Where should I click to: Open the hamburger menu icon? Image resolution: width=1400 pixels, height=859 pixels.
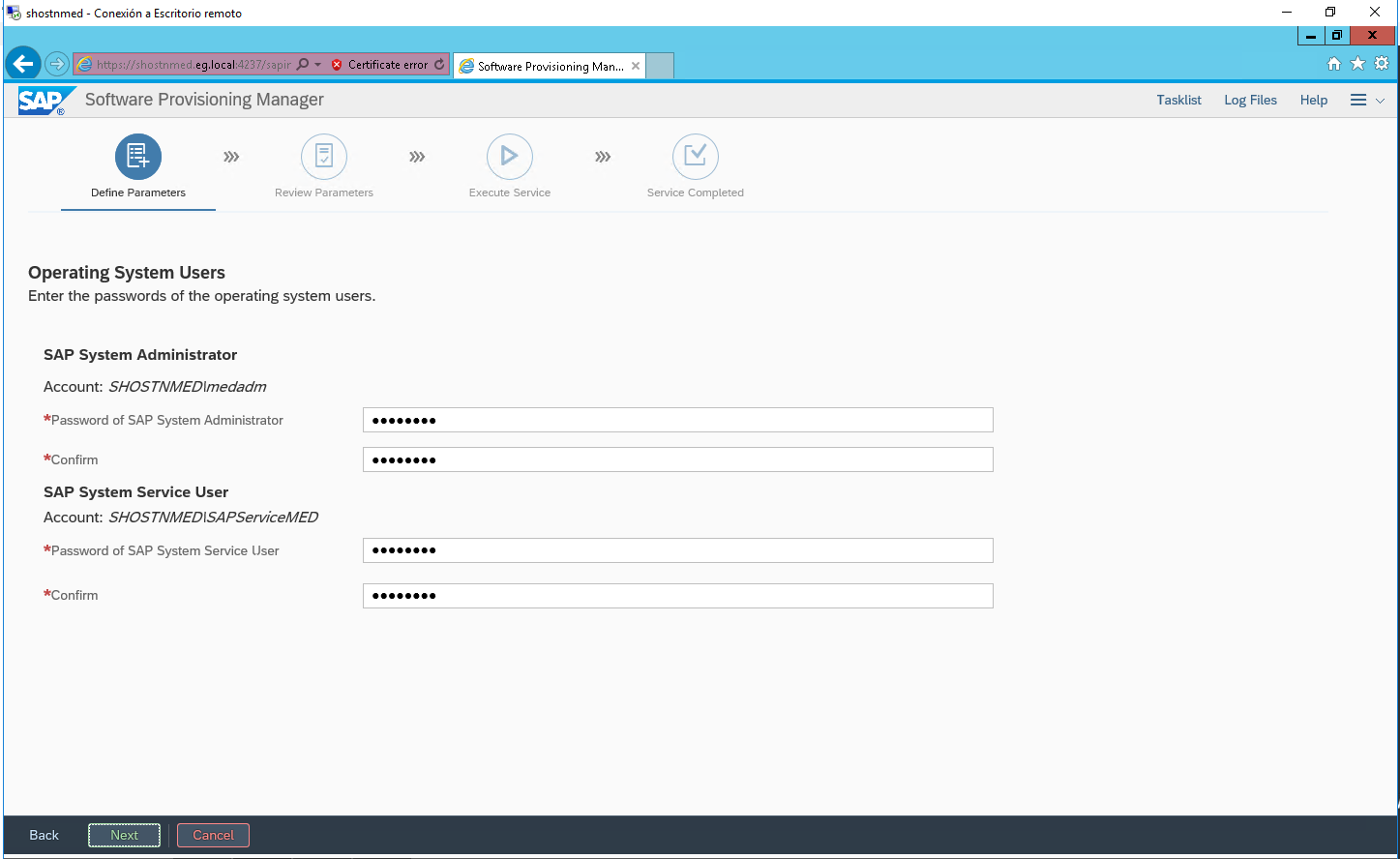(x=1358, y=100)
